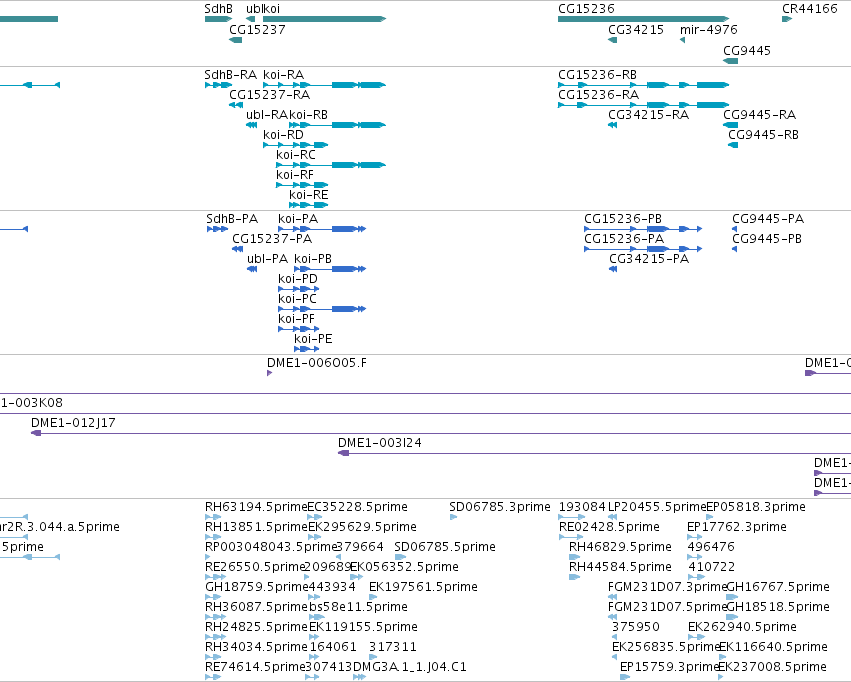
Task: Click protein CG15237-PA
Action: [x=272, y=239]
